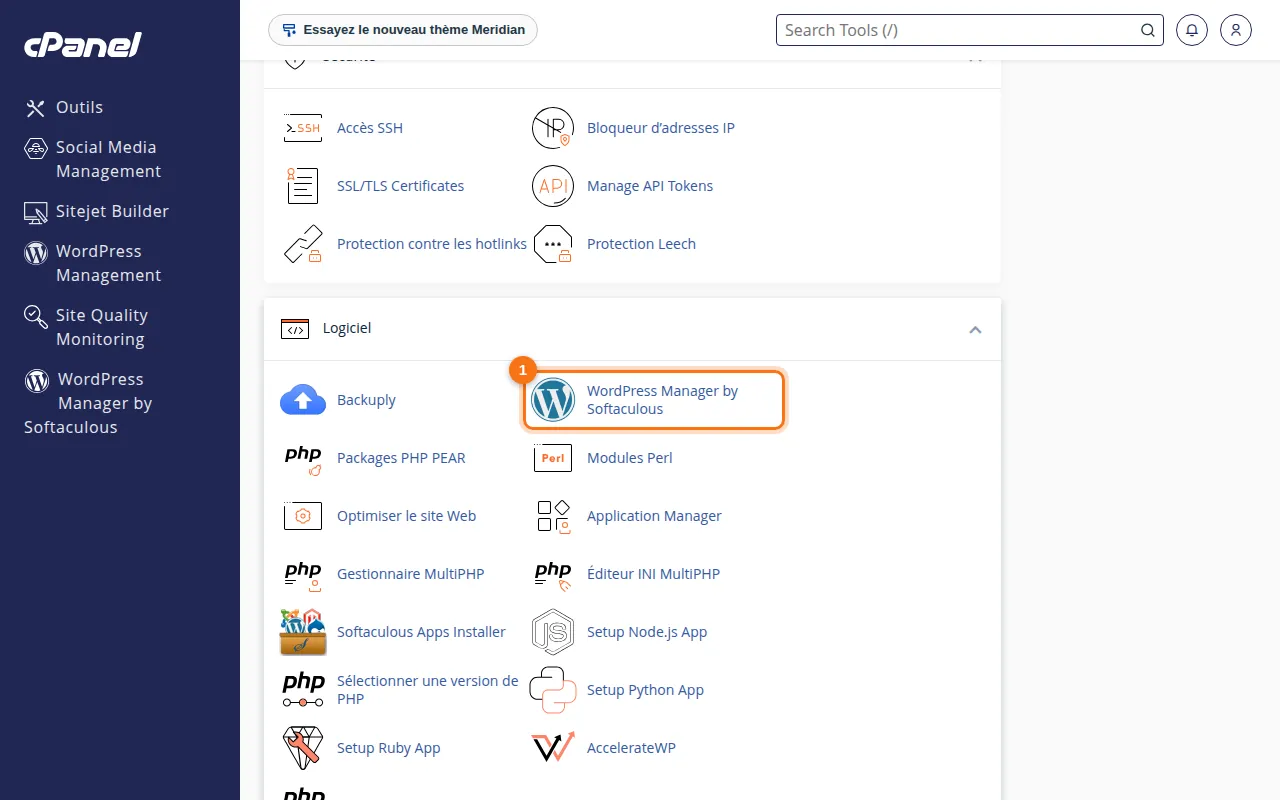Click the search magnifier in Search Tools
This screenshot has width=1280, height=800.
coord(1148,30)
